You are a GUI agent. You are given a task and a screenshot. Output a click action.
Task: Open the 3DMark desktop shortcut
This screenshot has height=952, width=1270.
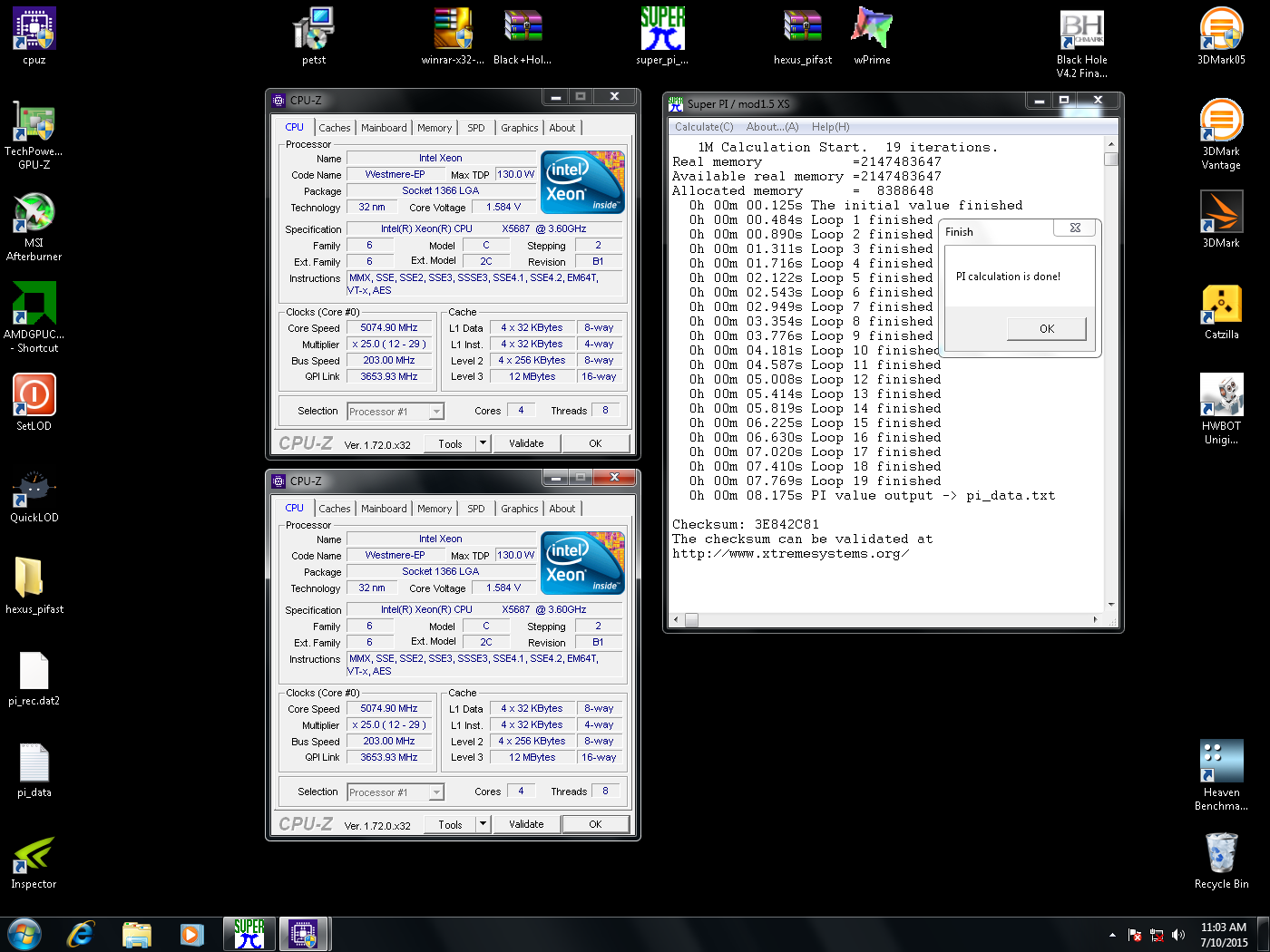click(1221, 219)
